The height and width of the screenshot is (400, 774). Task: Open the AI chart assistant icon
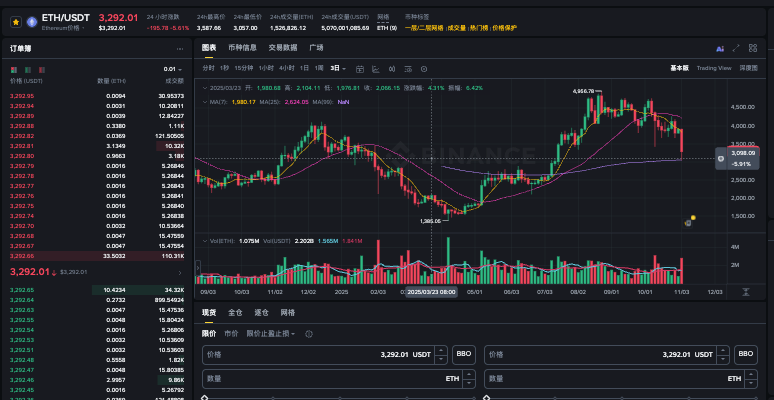[x=720, y=48]
